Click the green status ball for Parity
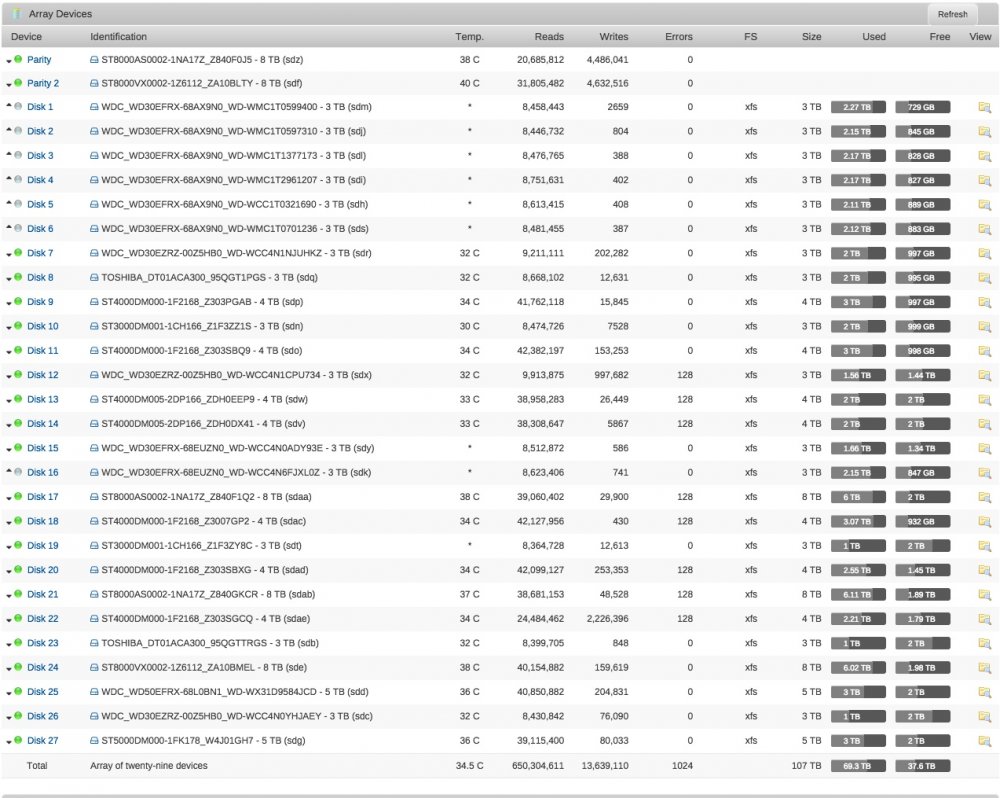 (x=18, y=59)
